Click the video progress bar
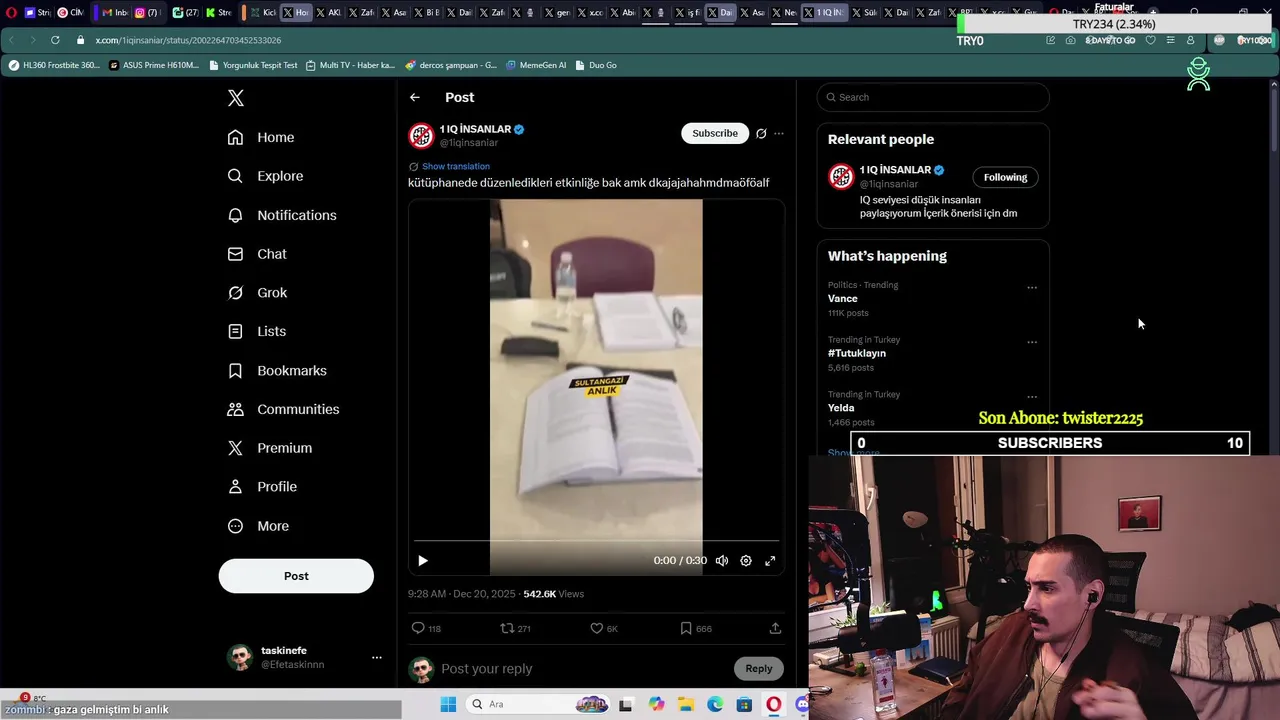Image resolution: width=1280 pixels, height=720 pixels. (x=596, y=541)
